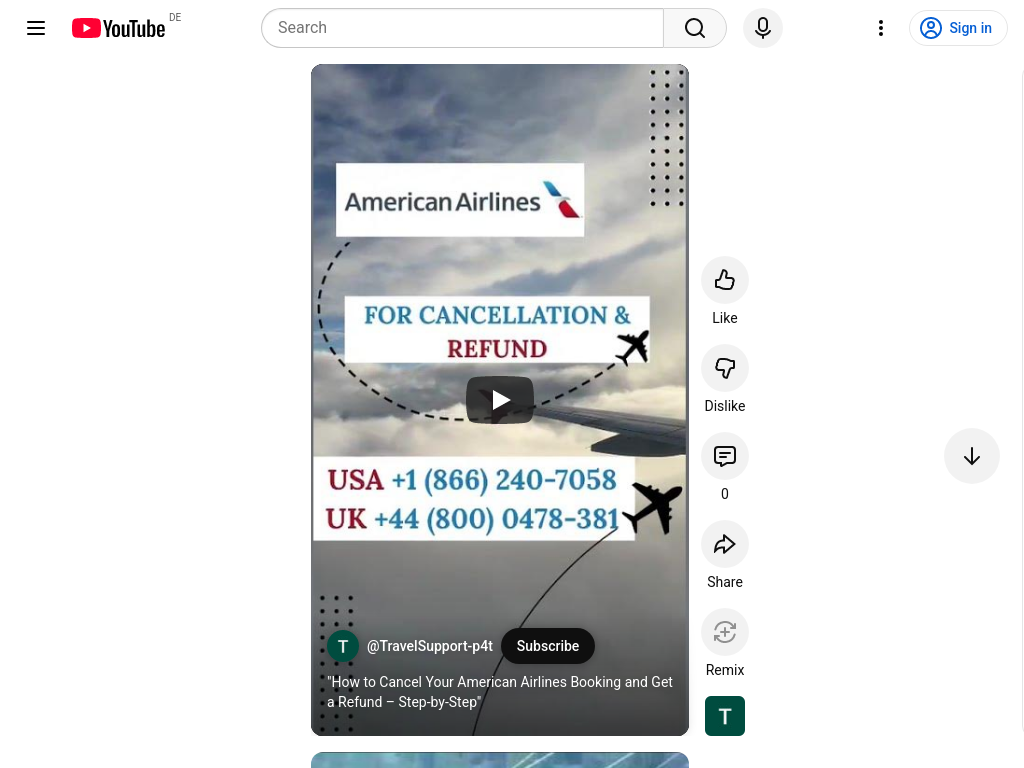Image resolution: width=1024 pixels, height=768 pixels.
Task: Go to next Short with down arrow
Action: click(x=972, y=456)
